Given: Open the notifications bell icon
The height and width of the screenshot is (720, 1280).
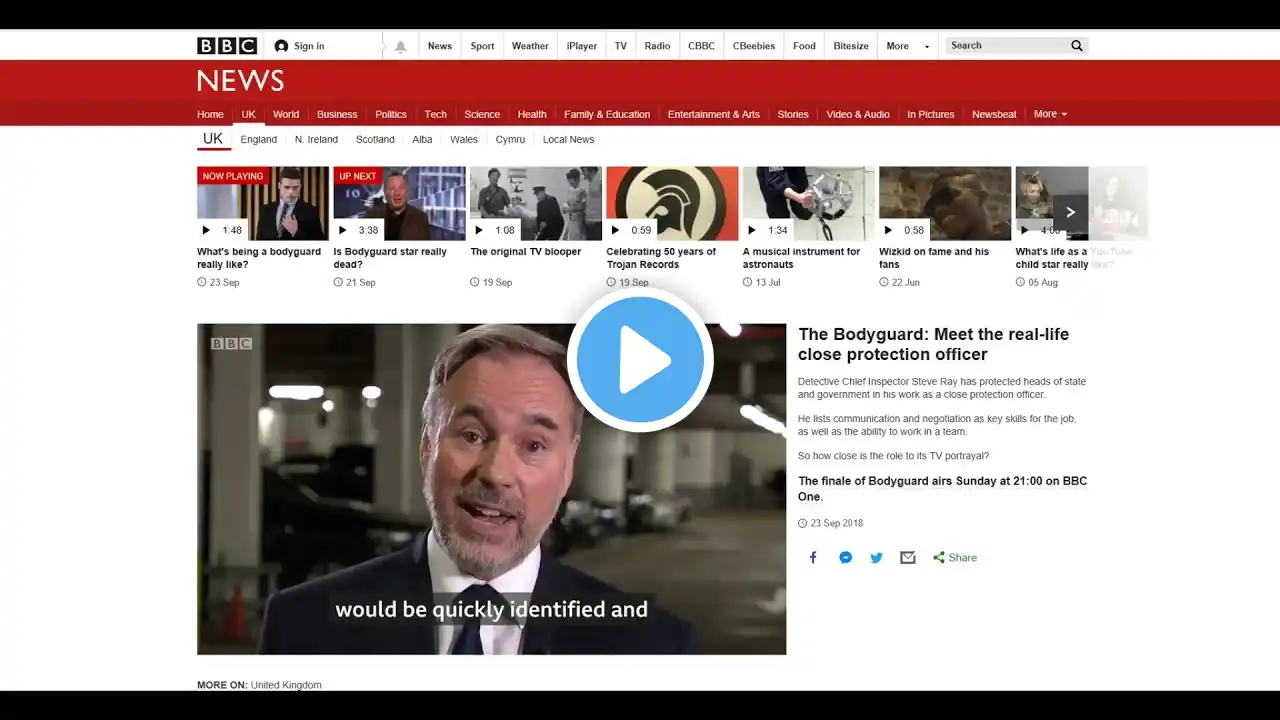Looking at the screenshot, I should (x=401, y=46).
